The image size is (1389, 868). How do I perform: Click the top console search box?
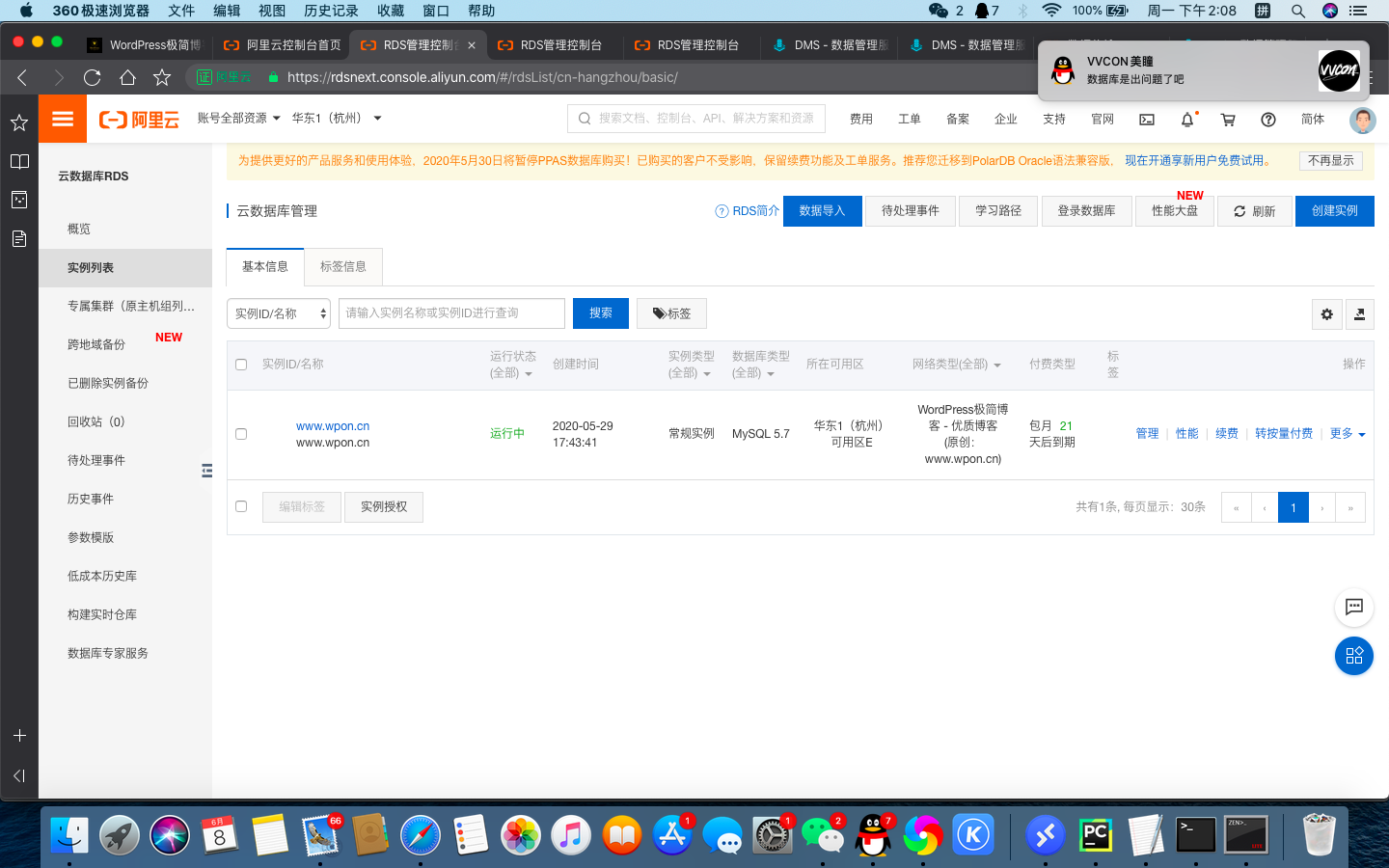click(x=696, y=119)
